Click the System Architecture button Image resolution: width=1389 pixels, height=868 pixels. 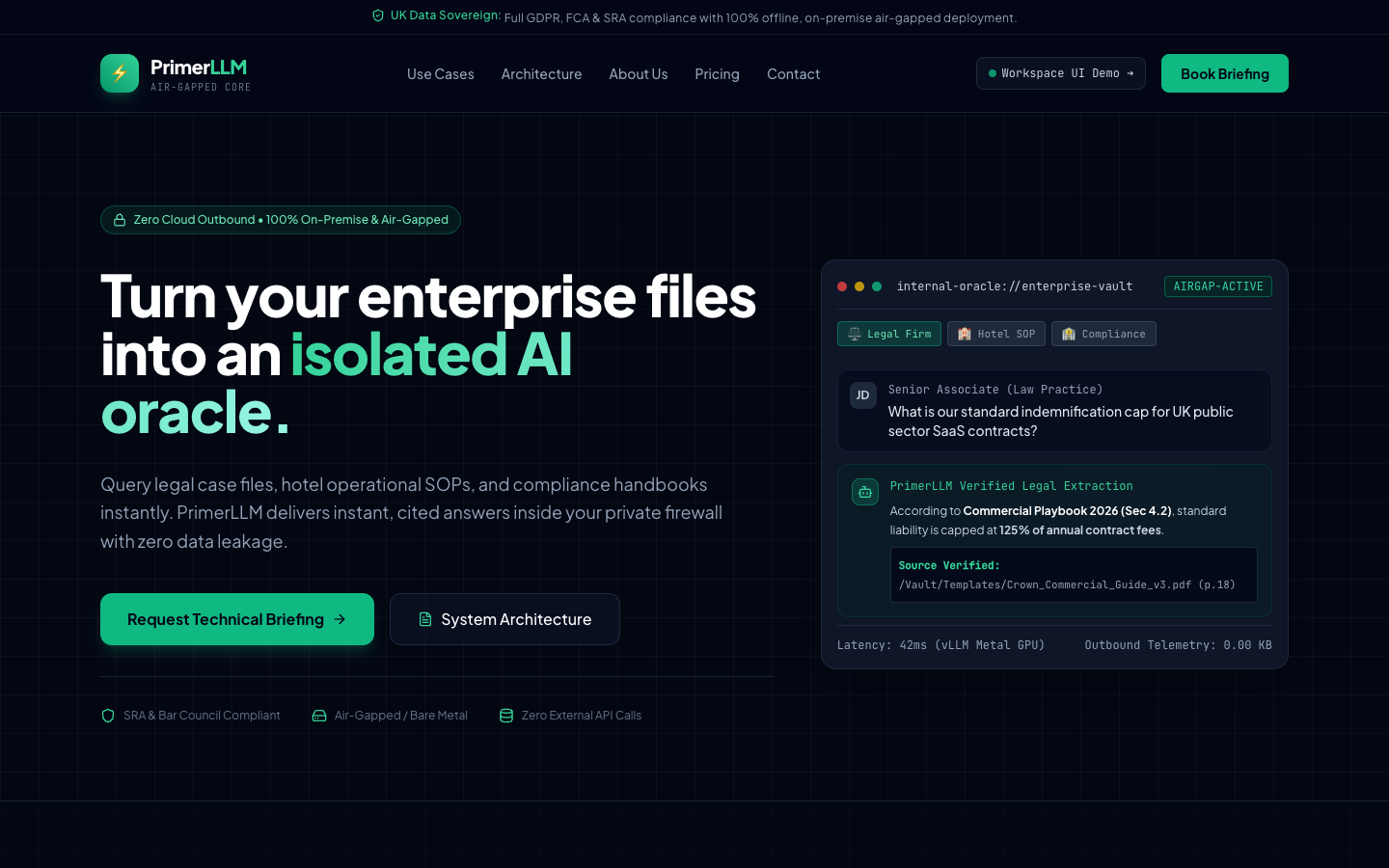[504, 619]
